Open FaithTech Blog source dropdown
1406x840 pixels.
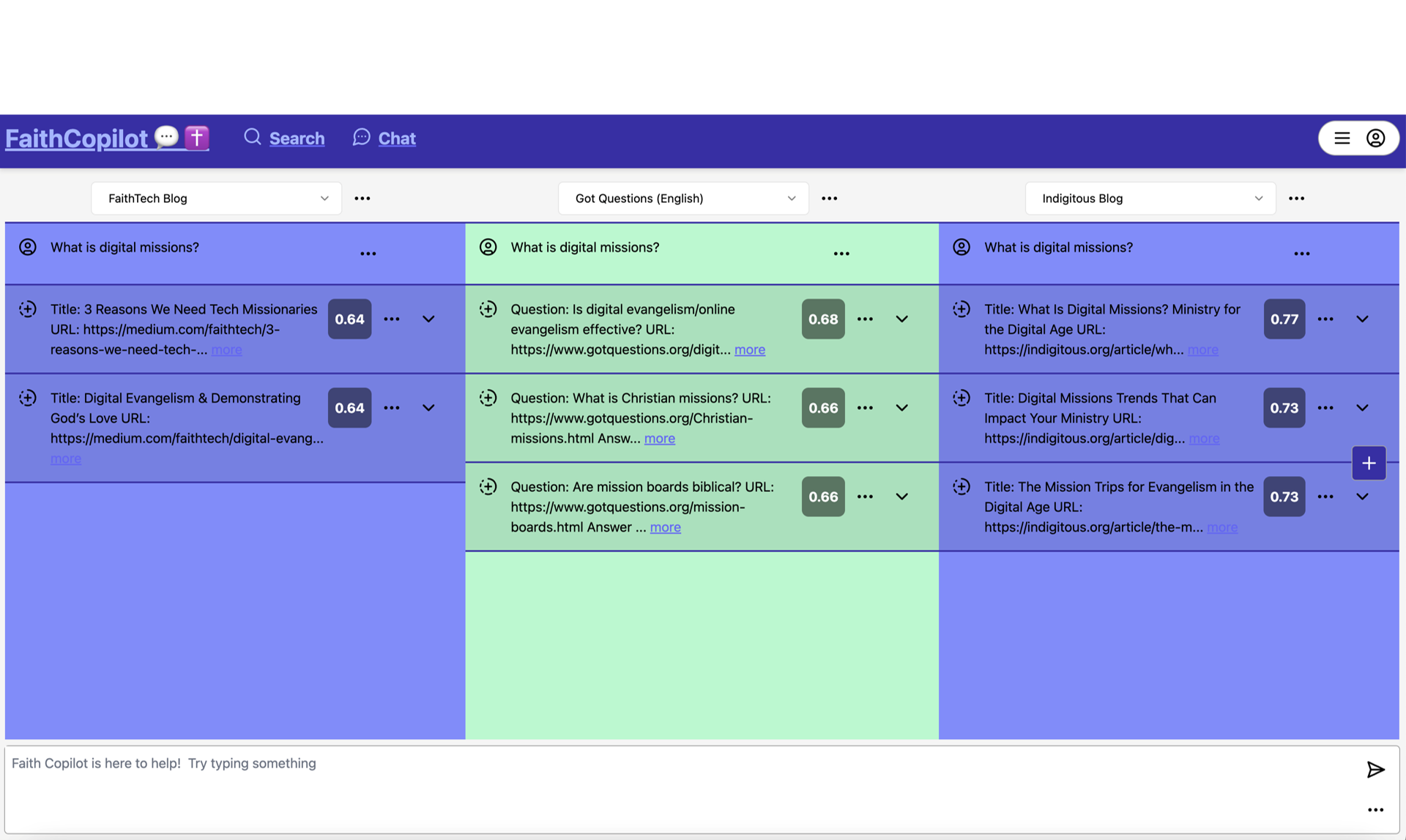[216, 198]
